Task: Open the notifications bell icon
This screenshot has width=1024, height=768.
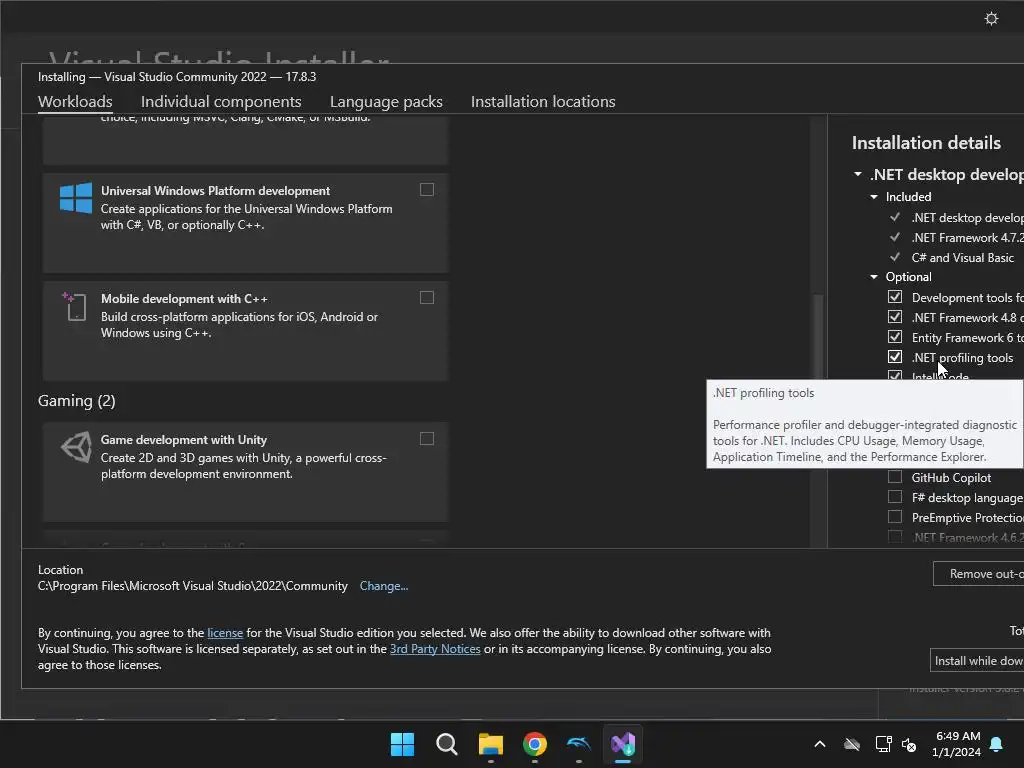Action: [x=997, y=744]
